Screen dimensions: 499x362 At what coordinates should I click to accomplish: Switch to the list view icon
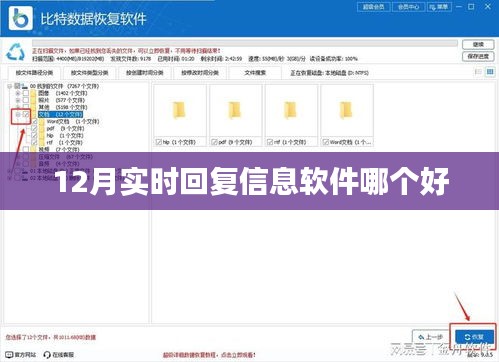478,72
